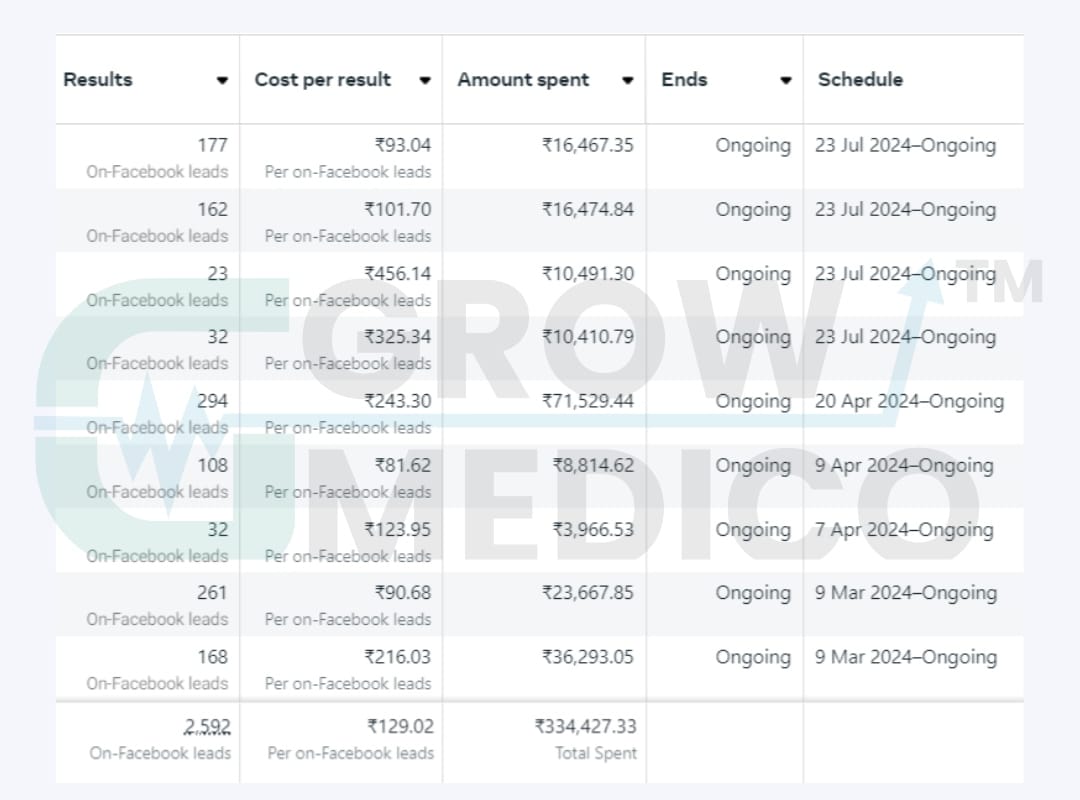Click the Amount spent column dropdown arrow
The width and height of the screenshot is (1080, 800).
pos(628,81)
